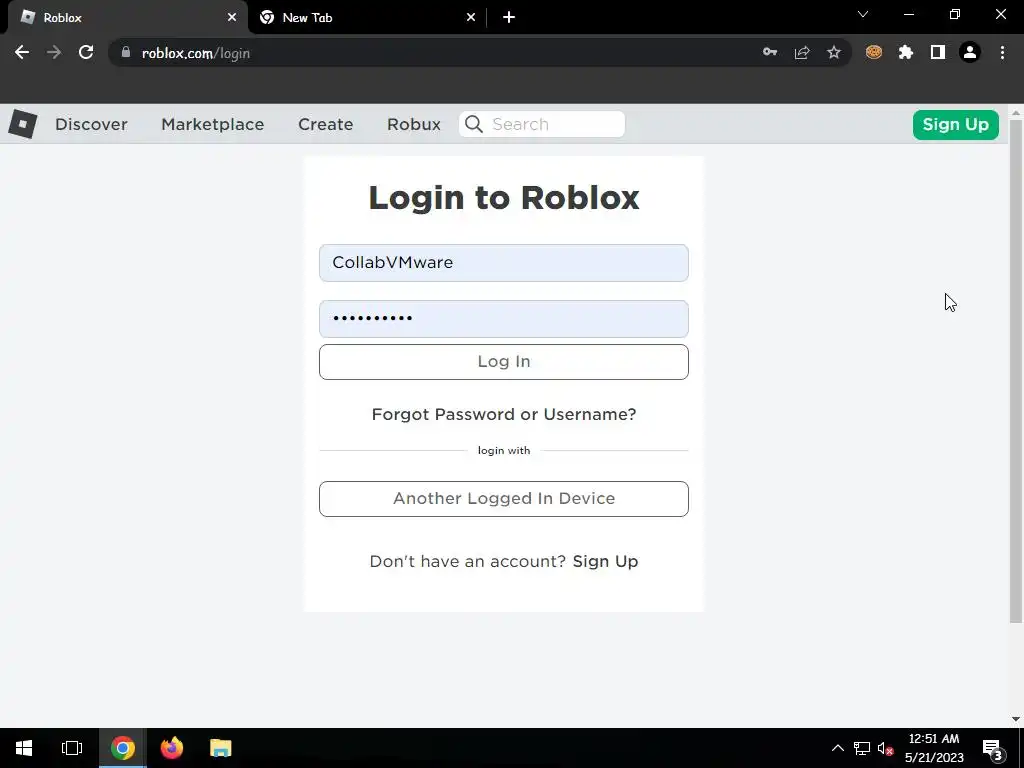
Task: Click the lock icon beside roblox.com URL
Action: 126,53
